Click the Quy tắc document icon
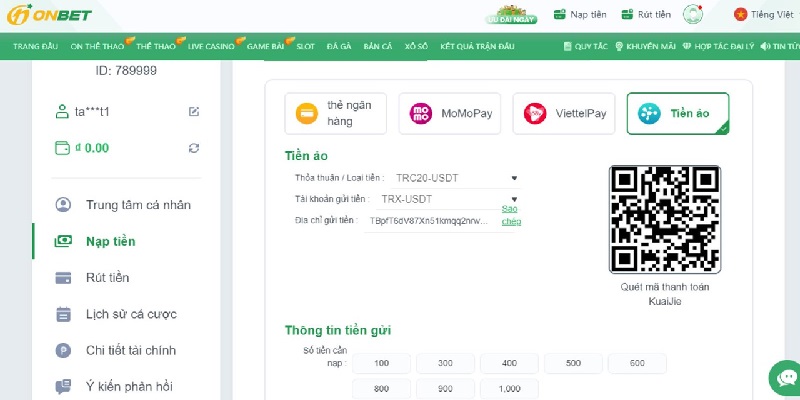Screen dimensions: 800x400 567,46
